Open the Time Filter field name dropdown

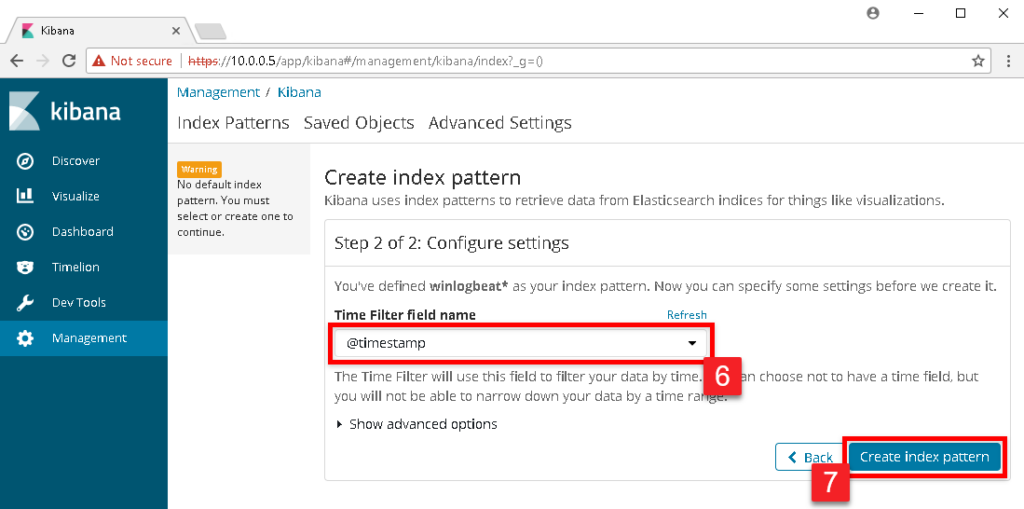[x=520, y=342]
